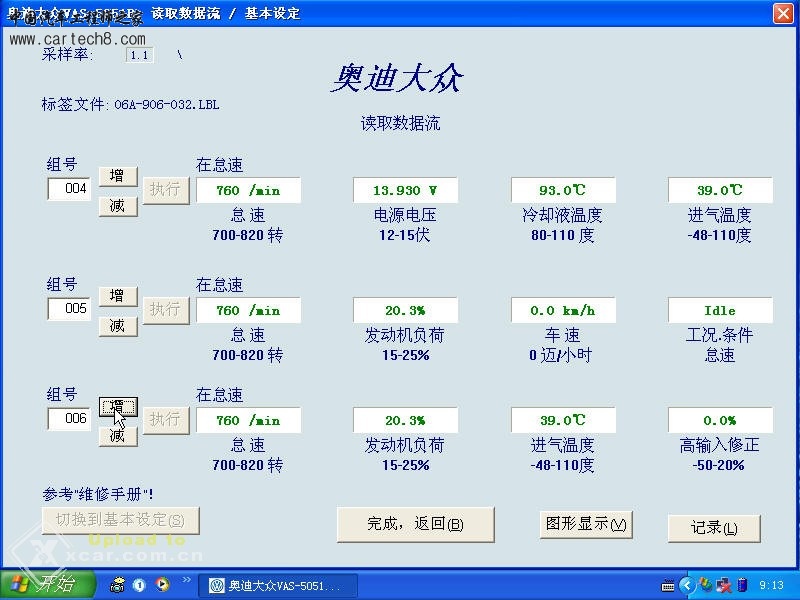The height and width of the screenshot is (600, 800).
Task: Select the Idle operating condition value
Action: (x=720, y=310)
